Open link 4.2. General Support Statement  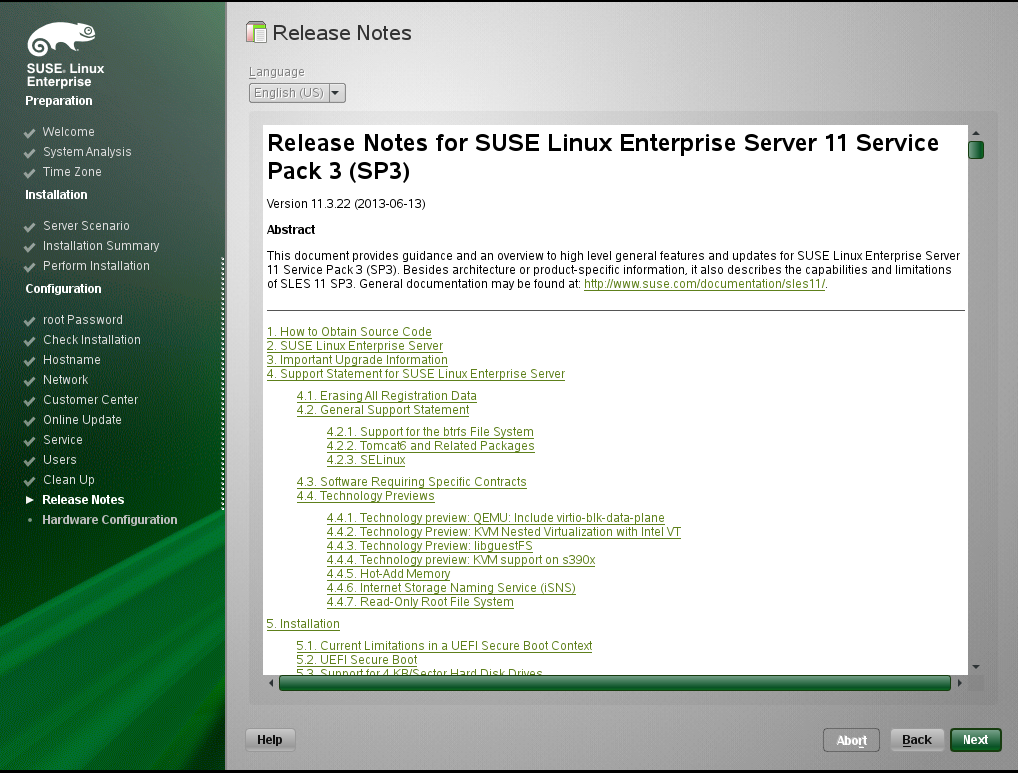383,410
